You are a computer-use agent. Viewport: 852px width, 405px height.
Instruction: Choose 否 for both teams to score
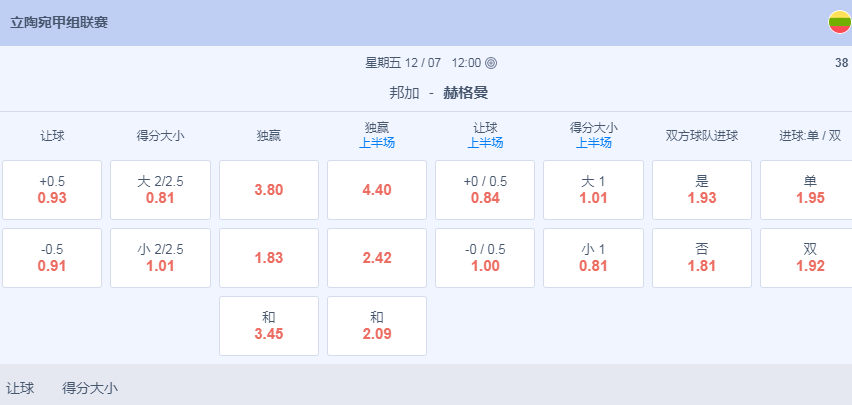(702, 258)
